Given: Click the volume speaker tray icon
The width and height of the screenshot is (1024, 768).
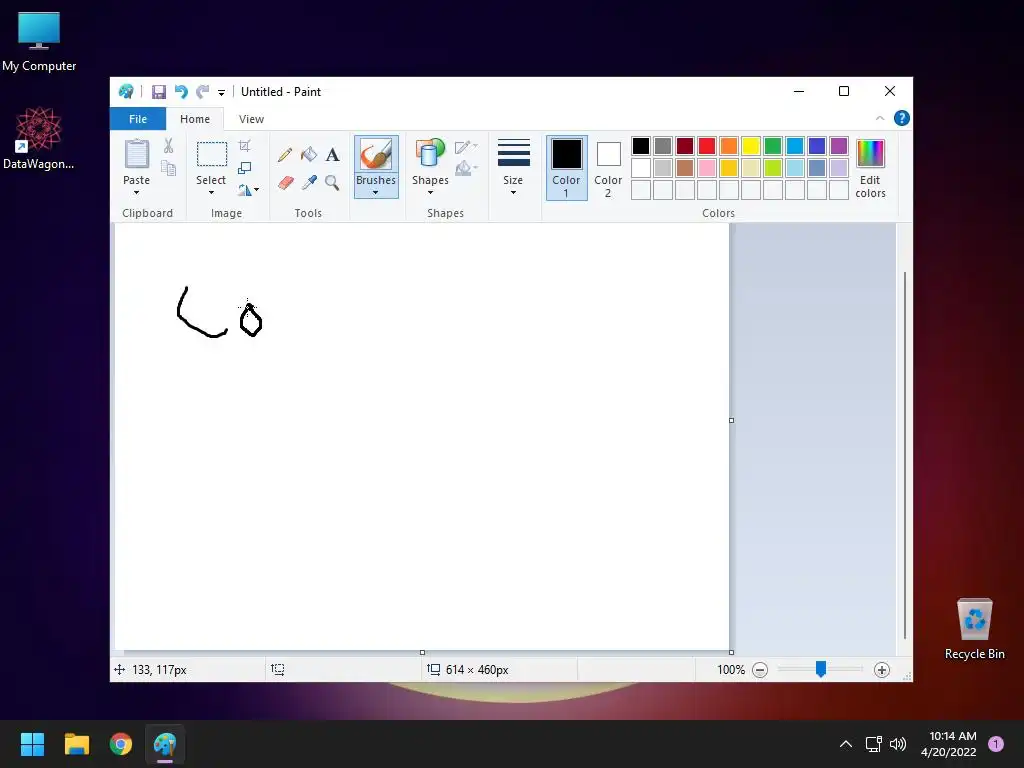Looking at the screenshot, I should click(898, 744).
